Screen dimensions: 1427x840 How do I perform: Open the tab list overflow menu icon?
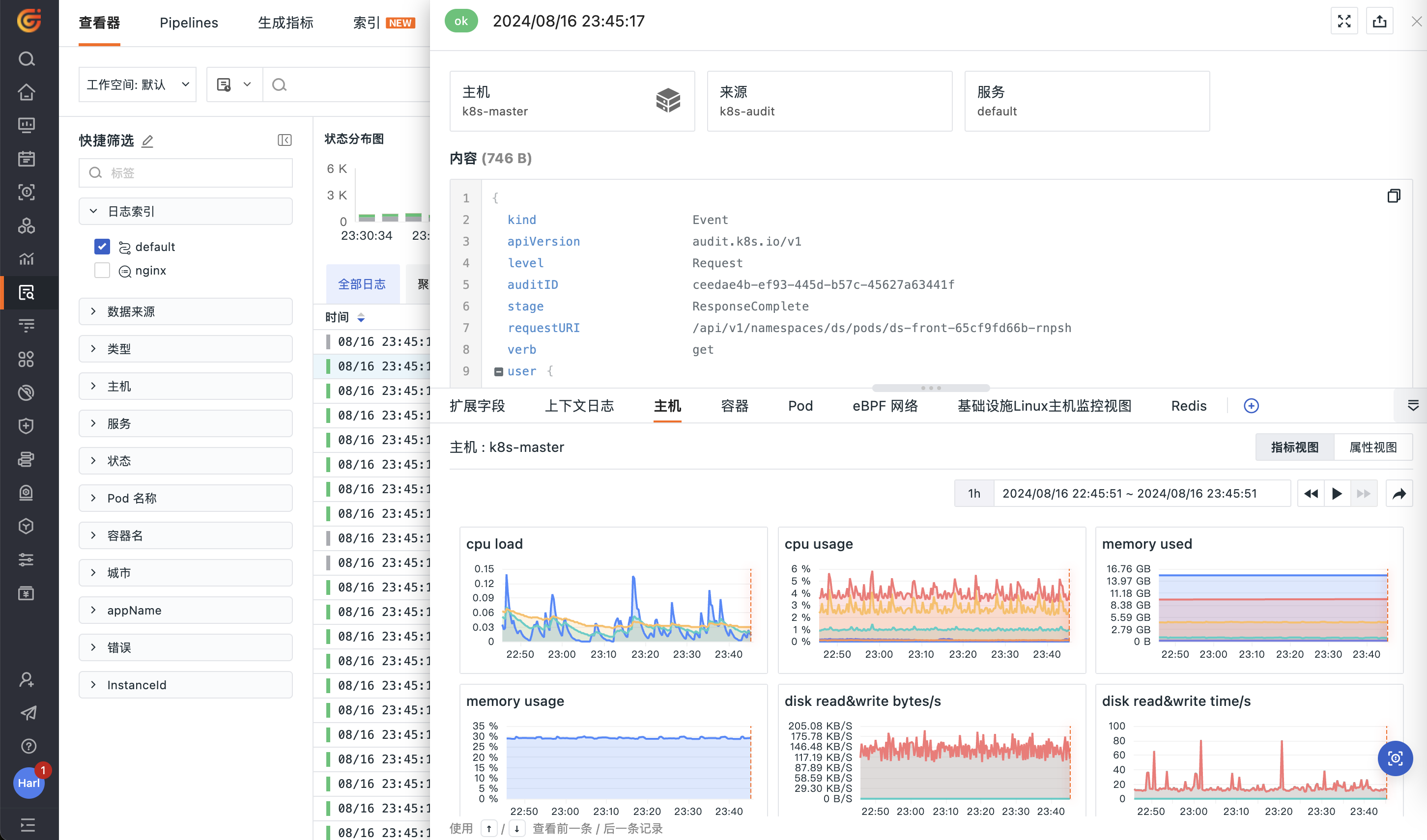pos(1413,405)
